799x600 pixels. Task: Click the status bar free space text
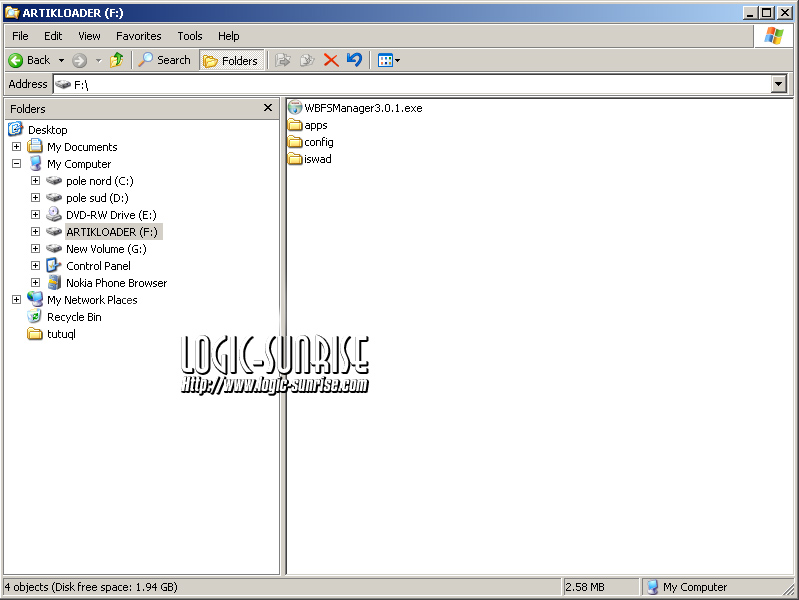point(91,587)
